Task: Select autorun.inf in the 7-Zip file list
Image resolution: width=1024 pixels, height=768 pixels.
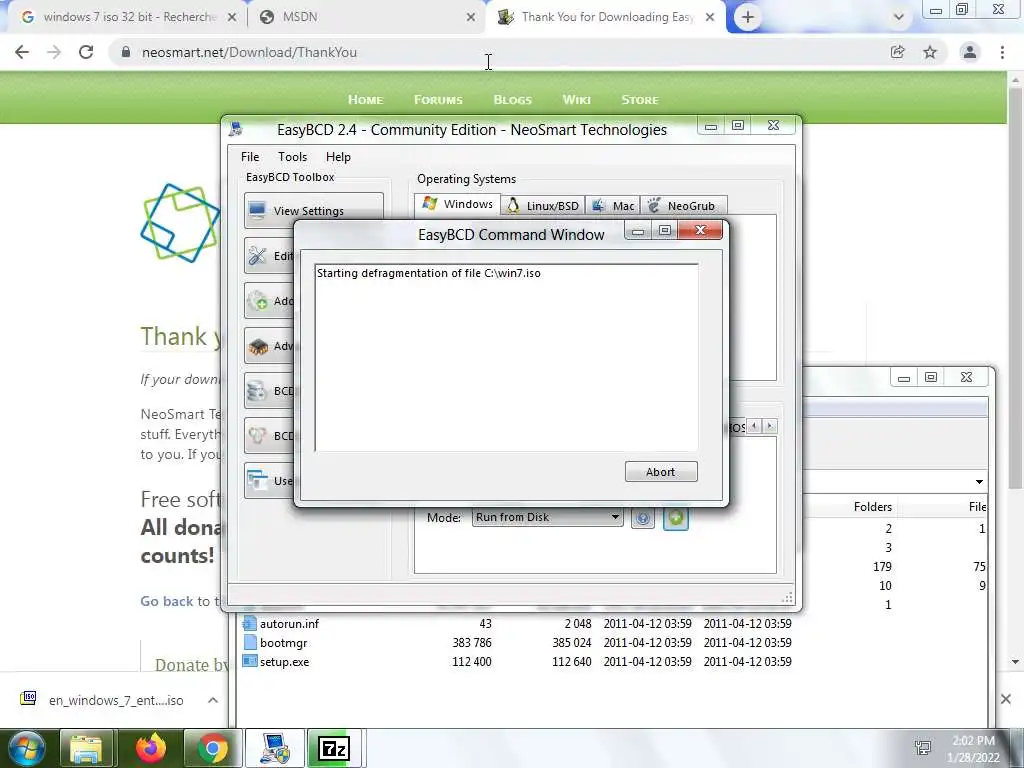Action: click(289, 624)
